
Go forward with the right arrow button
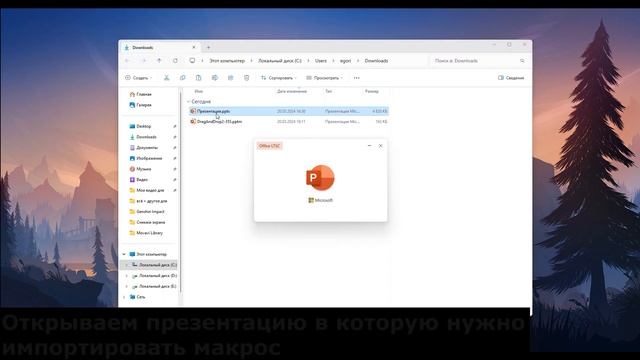144,60
